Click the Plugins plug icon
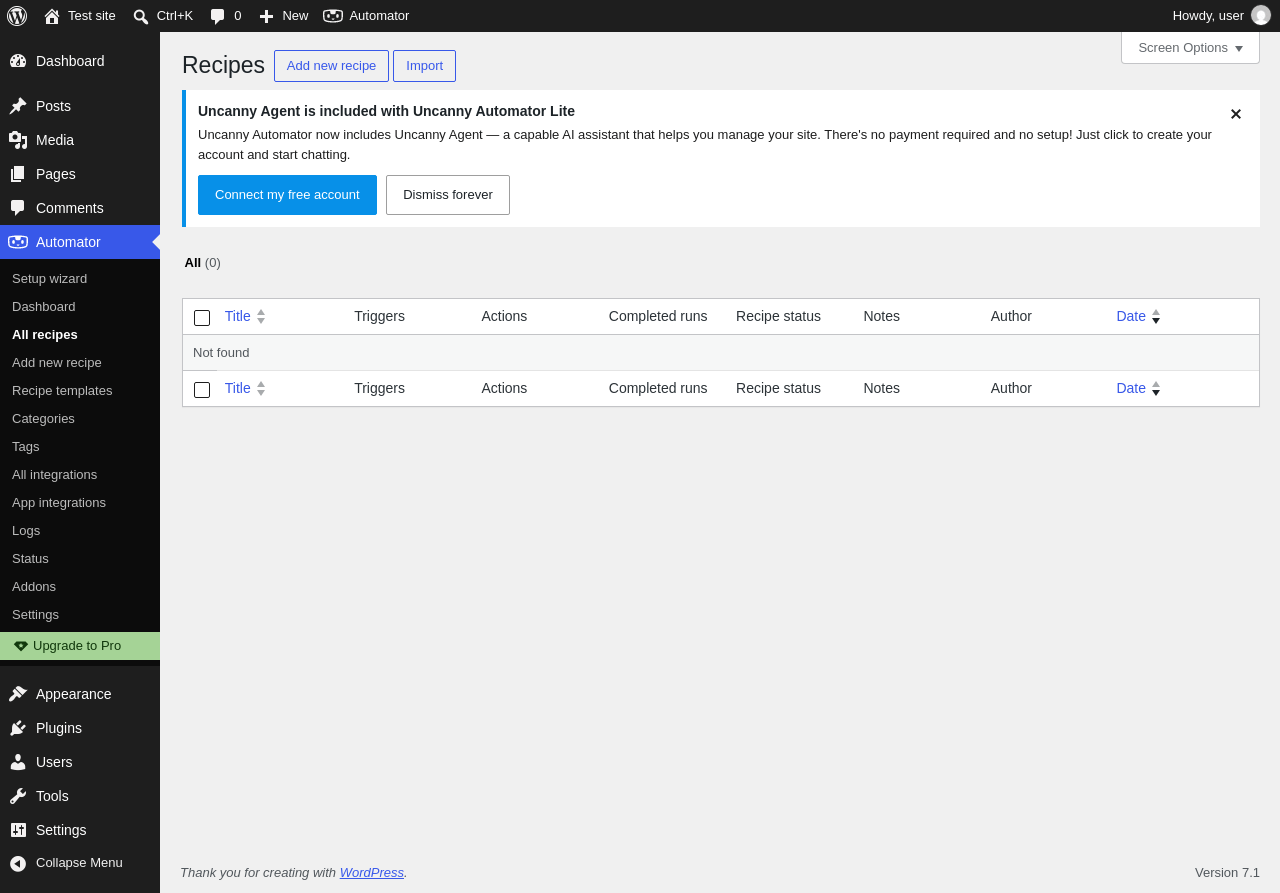This screenshot has width=1280, height=893. tap(18, 728)
